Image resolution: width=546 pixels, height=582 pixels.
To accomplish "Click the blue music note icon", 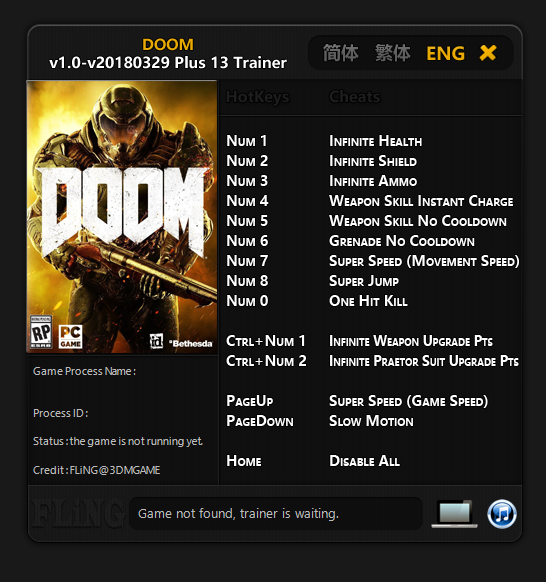I will (x=501, y=514).
